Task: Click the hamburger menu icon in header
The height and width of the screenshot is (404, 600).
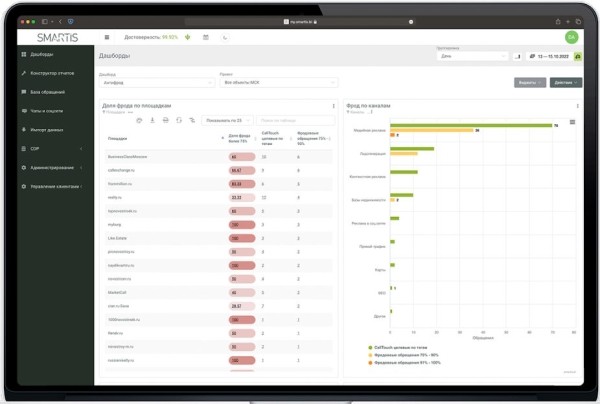Action: point(106,37)
